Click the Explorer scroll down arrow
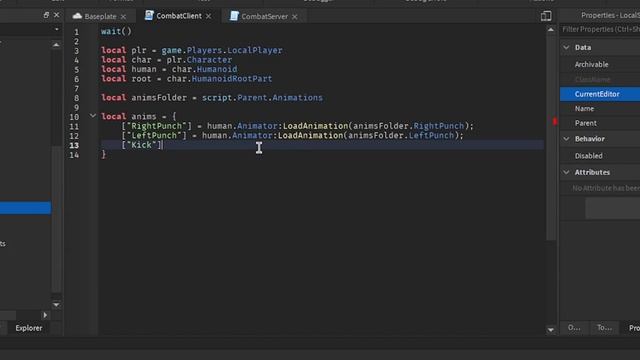This screenshot has width=640, height=360. (x=56, y=304)
